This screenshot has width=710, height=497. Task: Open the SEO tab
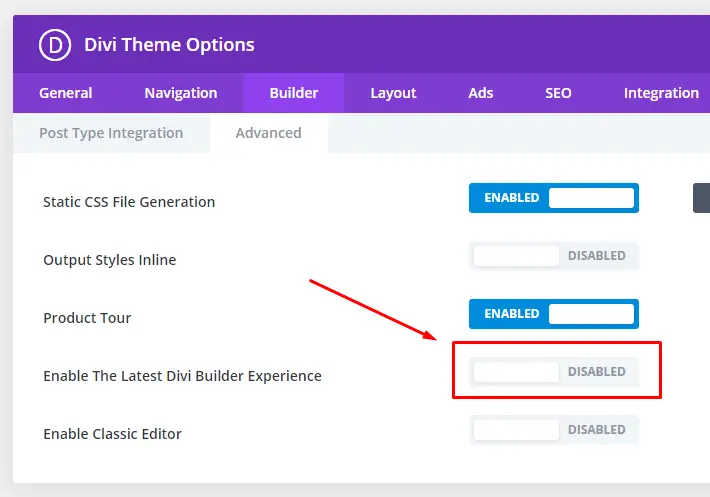(558, 93)
